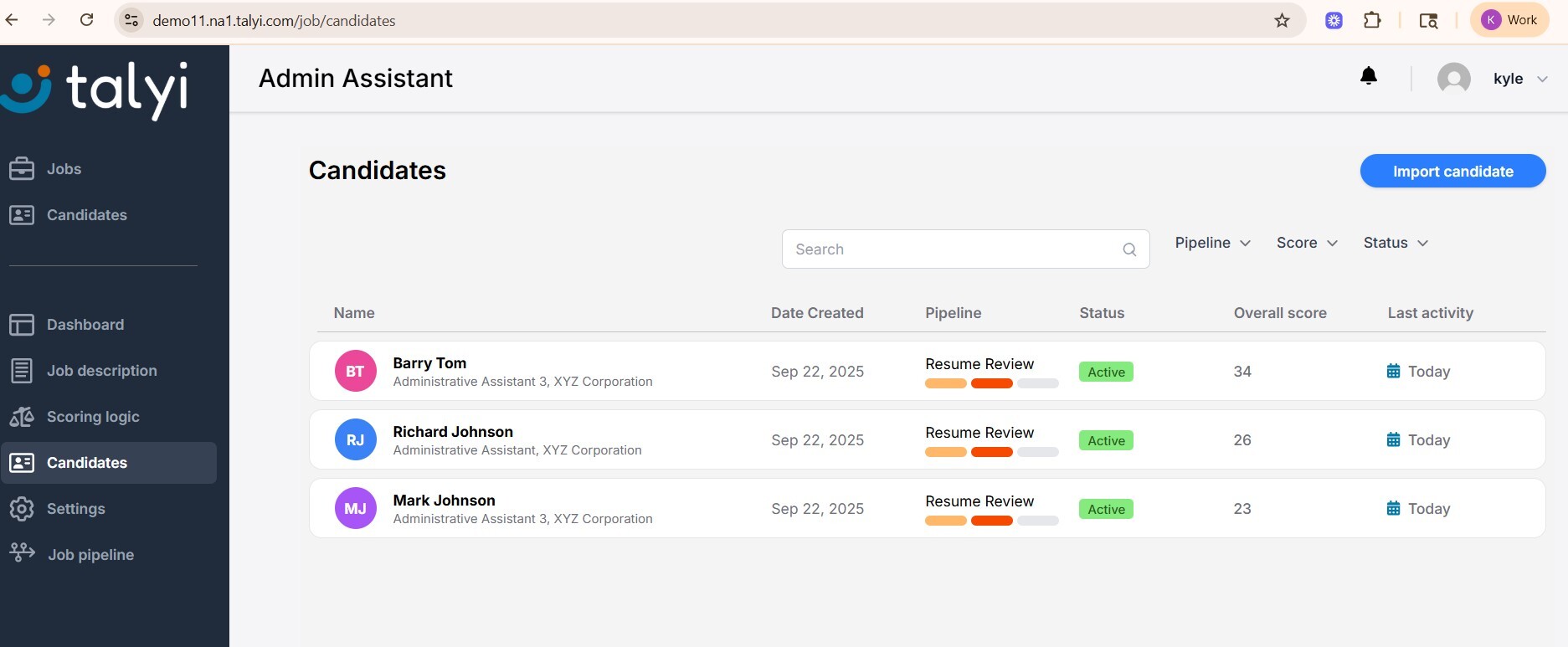Image resolution: width=1568 pixels, height=647 pixels.
Task: Click the Import candidate button
Action: pyautogui.click(x=1452, y=172)
